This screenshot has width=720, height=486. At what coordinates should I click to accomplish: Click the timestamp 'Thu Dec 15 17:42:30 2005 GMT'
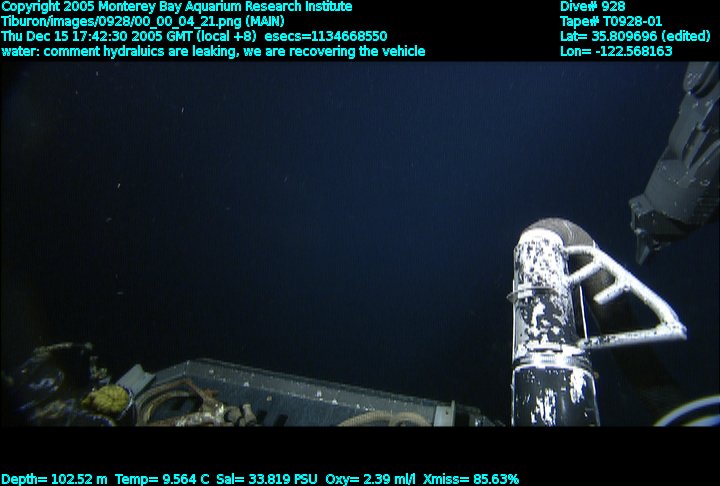[x=97, y=36]
